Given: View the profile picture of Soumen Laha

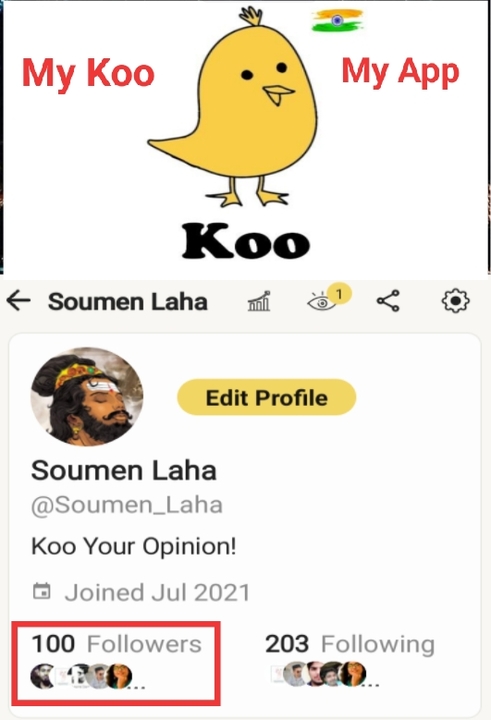Looking at the screenshot, I should (x=87, y=397).
